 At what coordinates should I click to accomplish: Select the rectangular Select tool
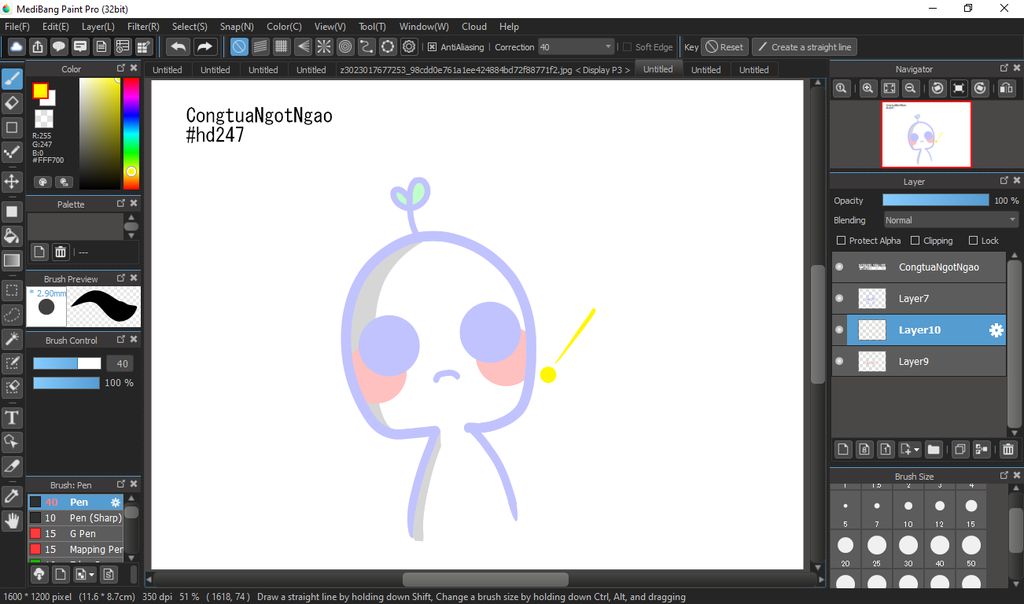click(x=12, y=290)
